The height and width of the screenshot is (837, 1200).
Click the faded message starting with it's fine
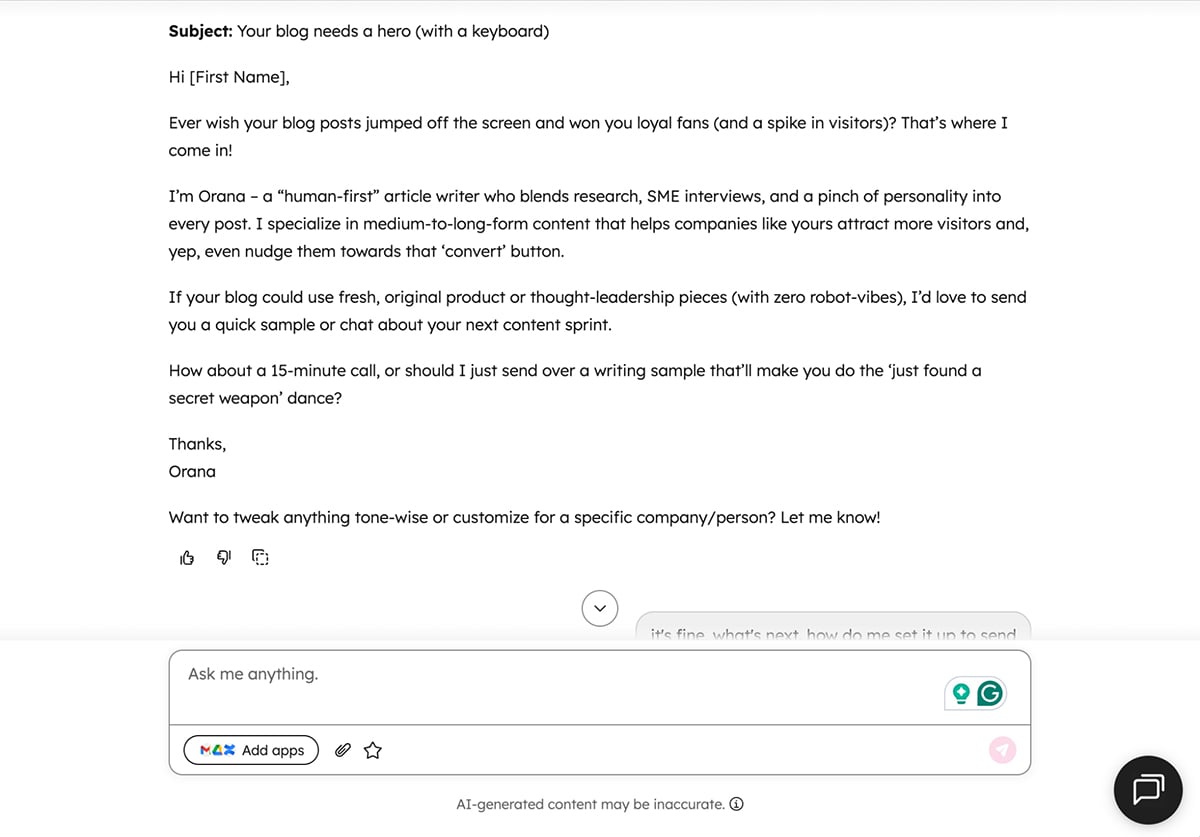[x=832, y=633]
